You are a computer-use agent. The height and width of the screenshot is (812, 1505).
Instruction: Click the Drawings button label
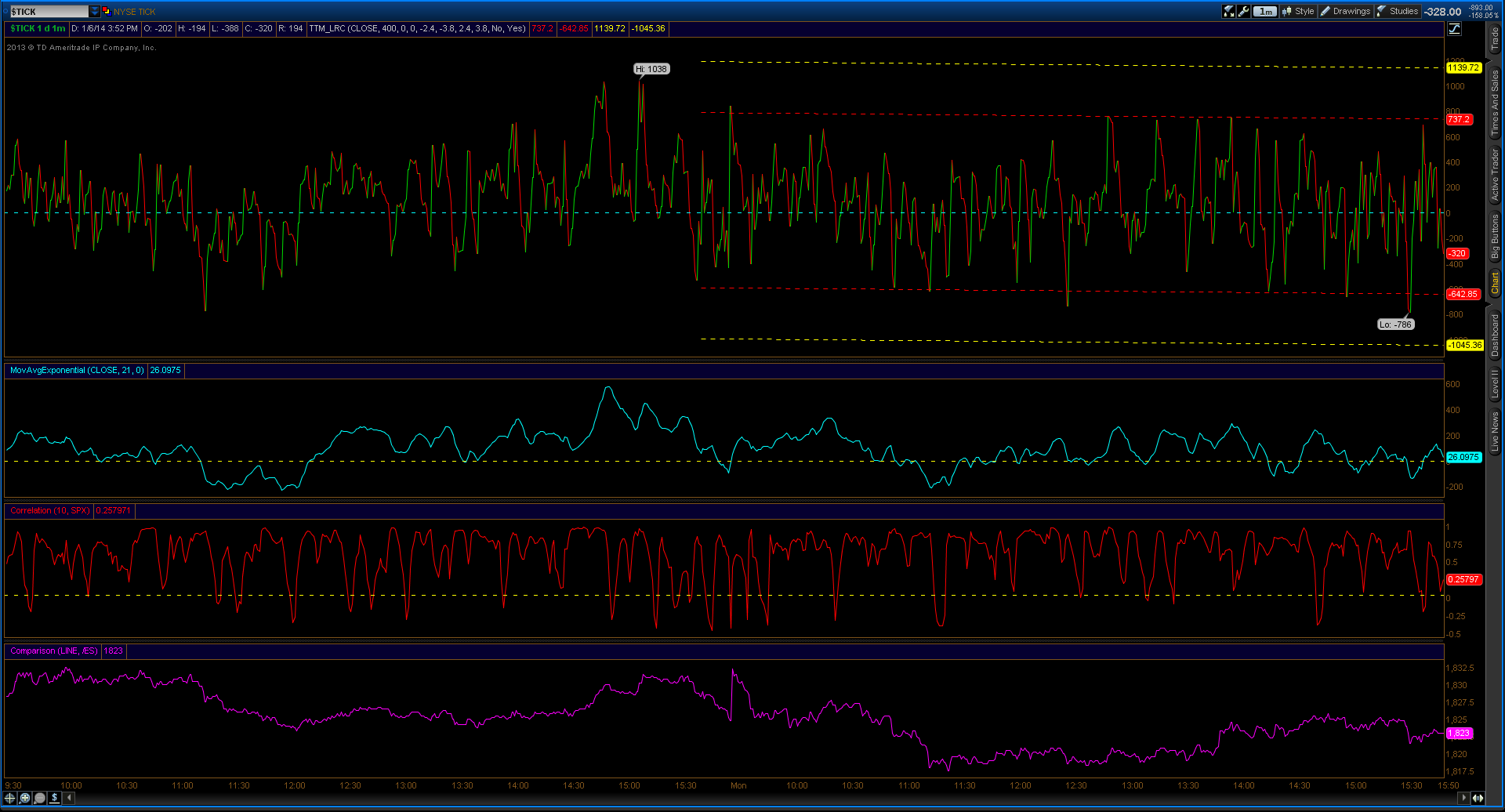coord(1351,11)
